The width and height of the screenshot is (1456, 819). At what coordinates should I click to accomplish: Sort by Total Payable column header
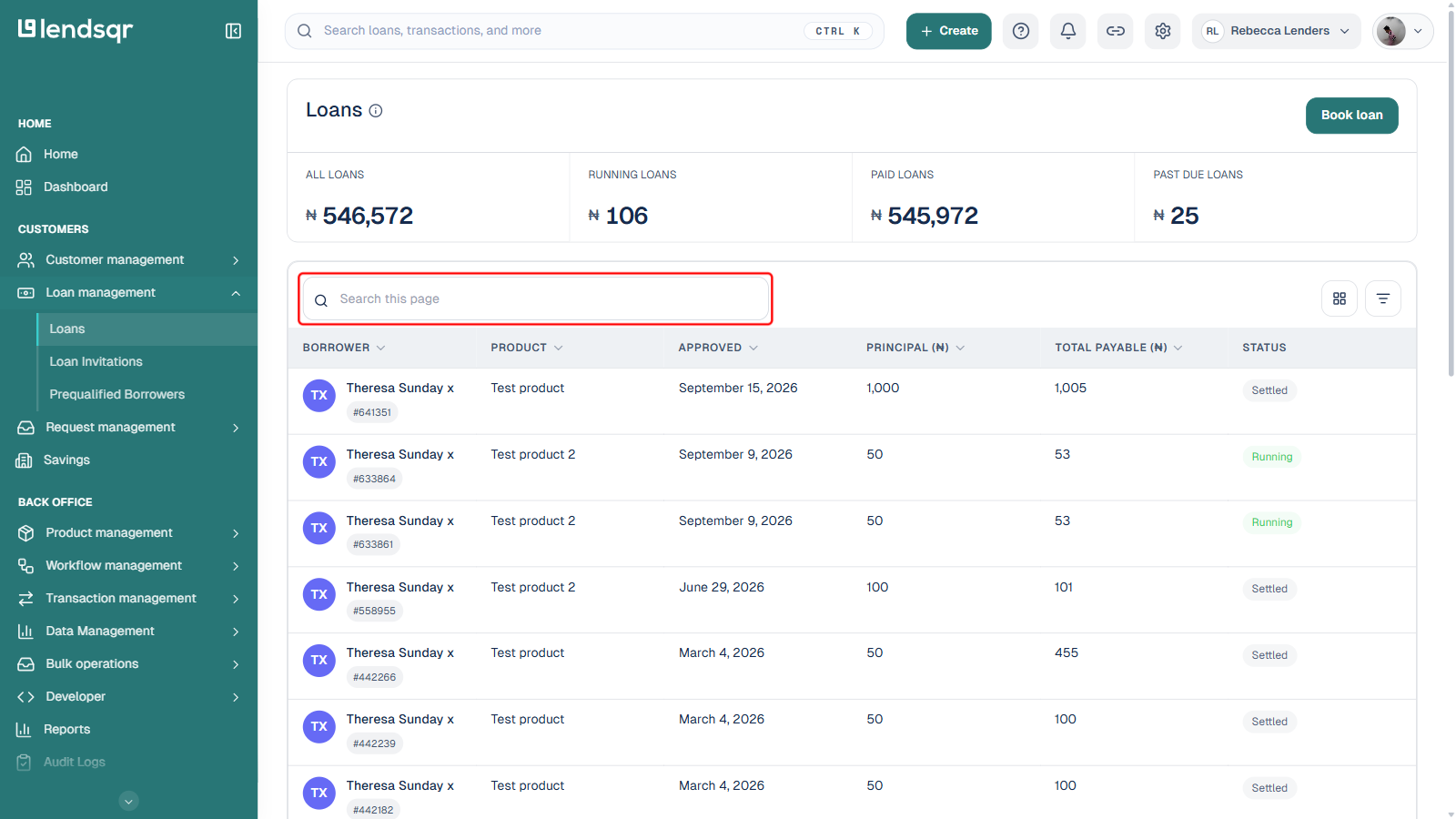pyautogui.click(x=1118, y=348)
